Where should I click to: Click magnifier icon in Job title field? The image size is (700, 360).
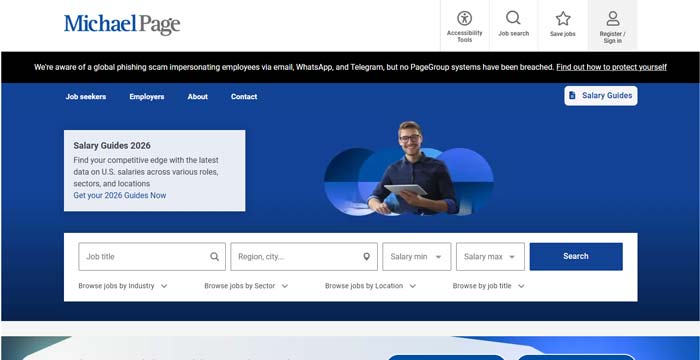click(x=215, y=256)
